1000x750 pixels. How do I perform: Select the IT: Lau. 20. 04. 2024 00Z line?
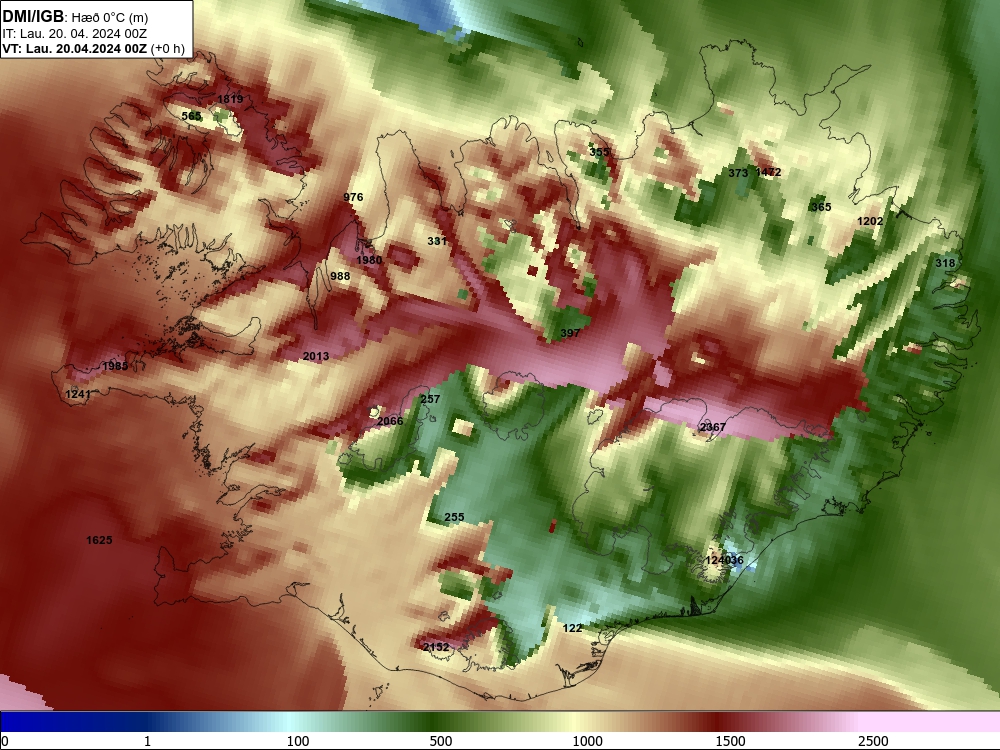[x=75, y=34]
